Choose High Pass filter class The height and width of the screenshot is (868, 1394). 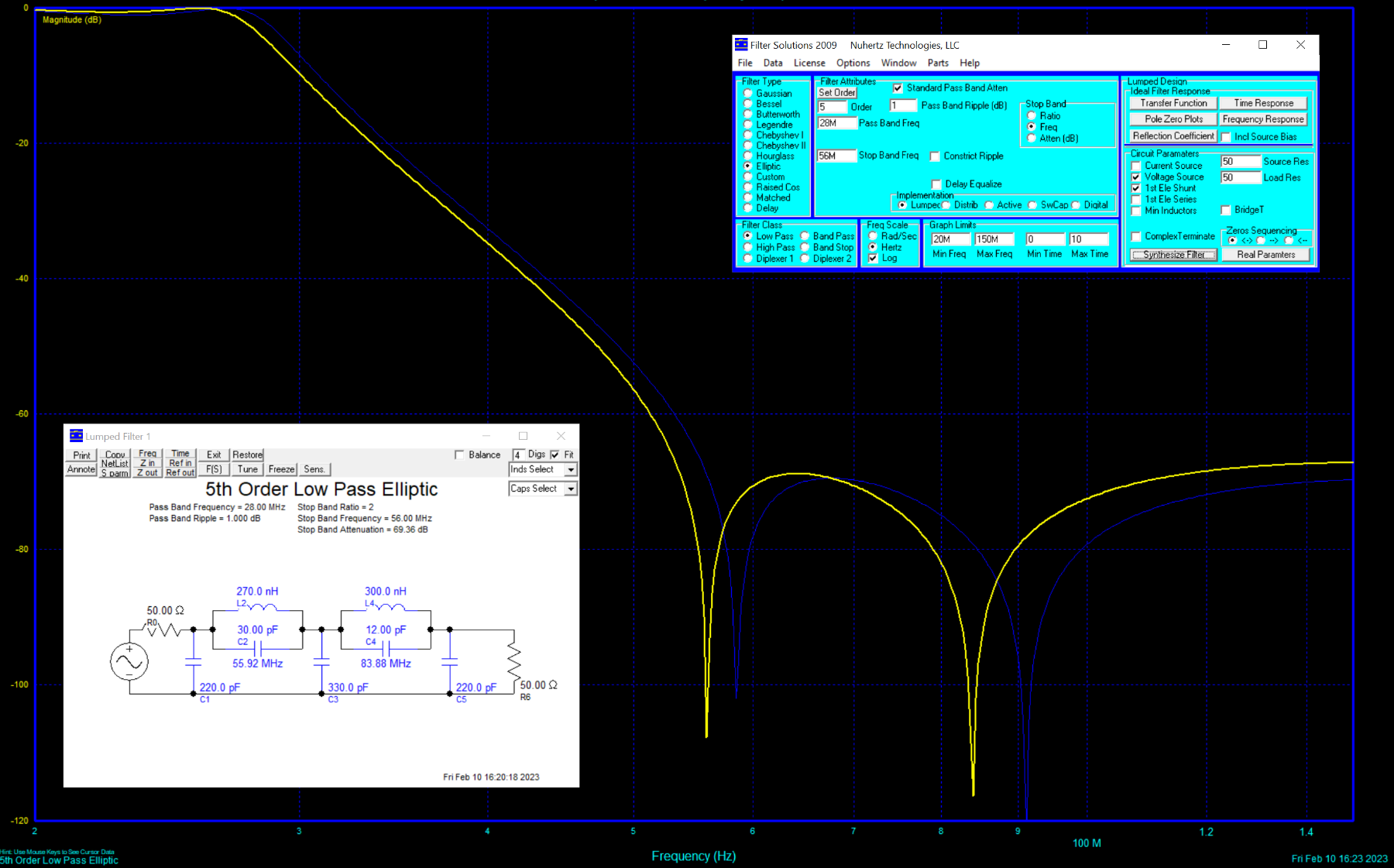(x=748, y=248)
